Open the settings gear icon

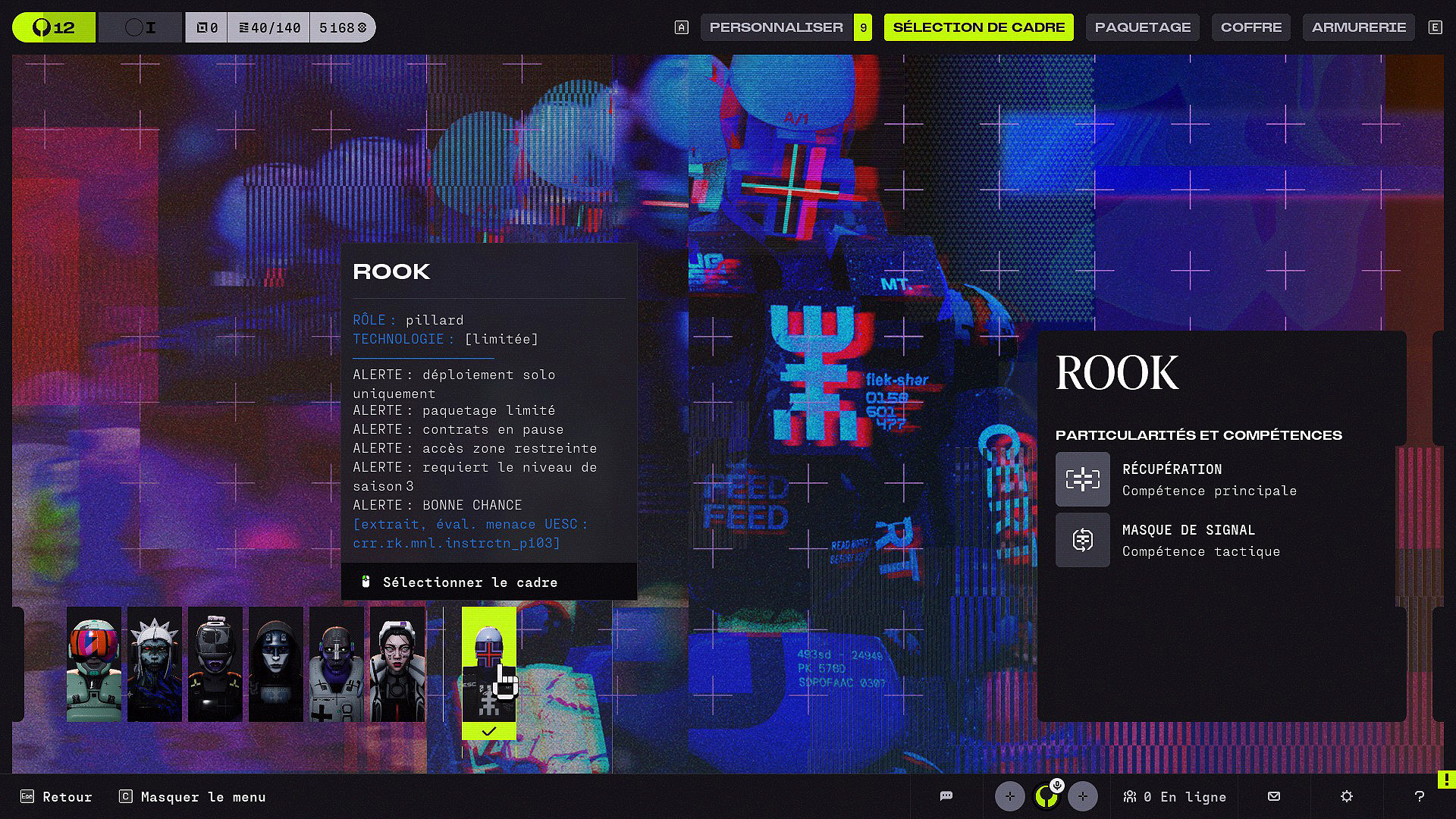[1347, 796]
